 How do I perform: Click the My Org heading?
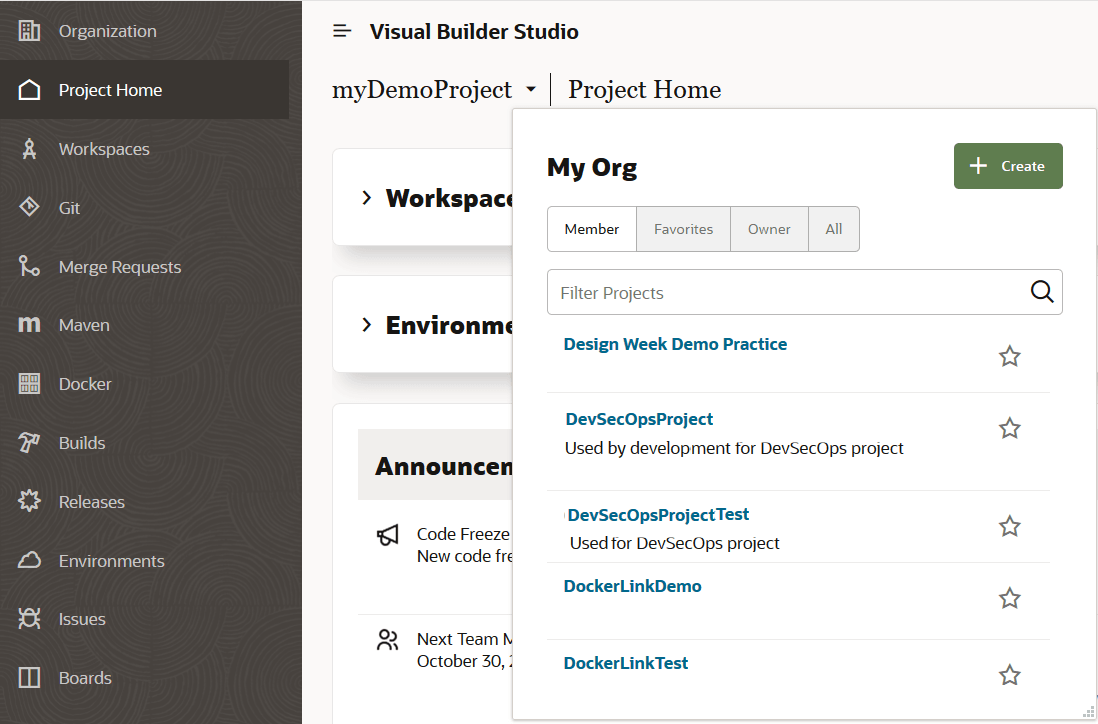tap(592, 167)
